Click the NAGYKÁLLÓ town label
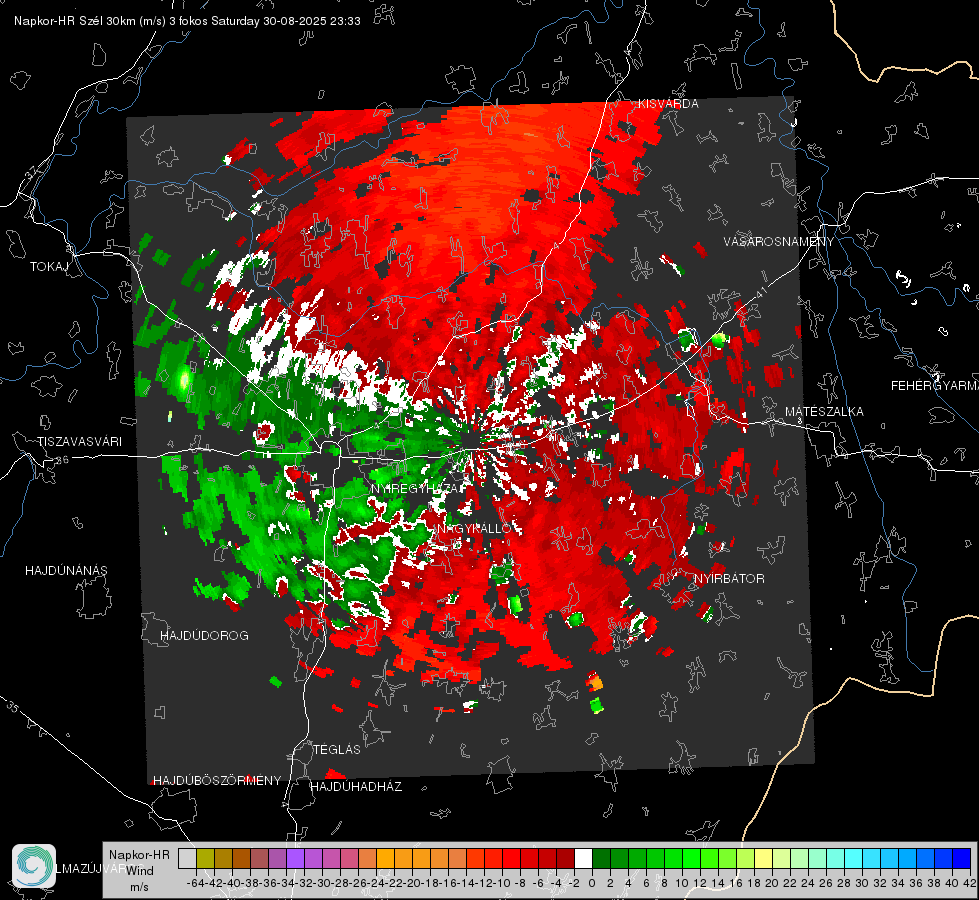The height and width of the screenshot is (900, 979). [x=475, y=528]
